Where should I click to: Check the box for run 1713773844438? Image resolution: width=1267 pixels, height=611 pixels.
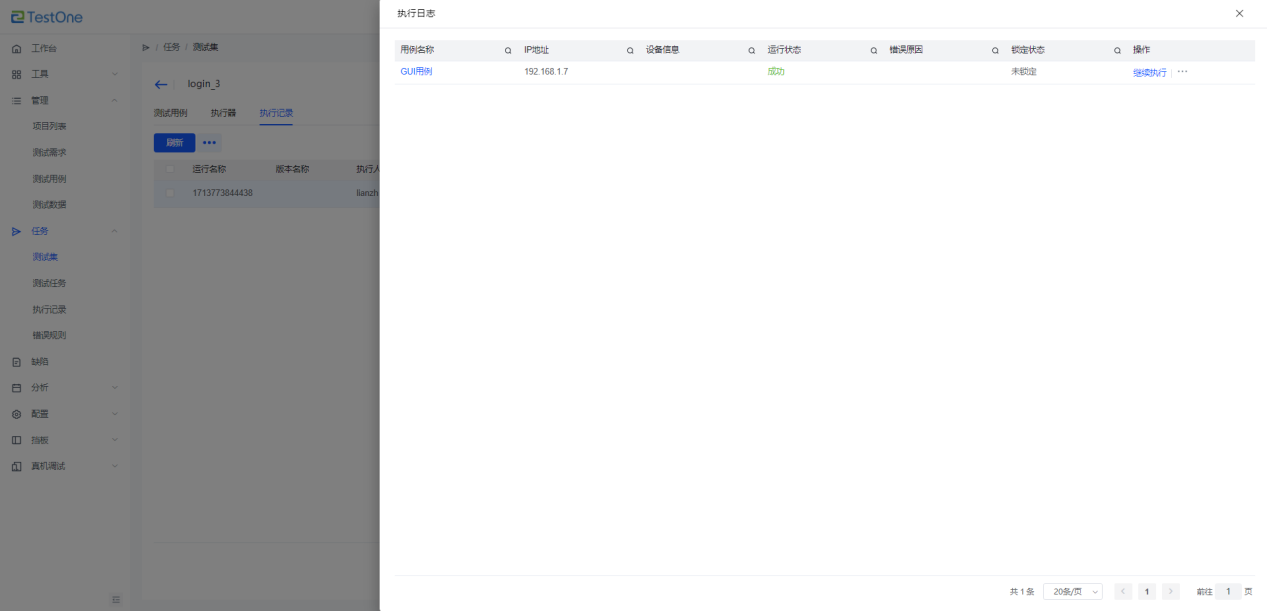(169, 193)
